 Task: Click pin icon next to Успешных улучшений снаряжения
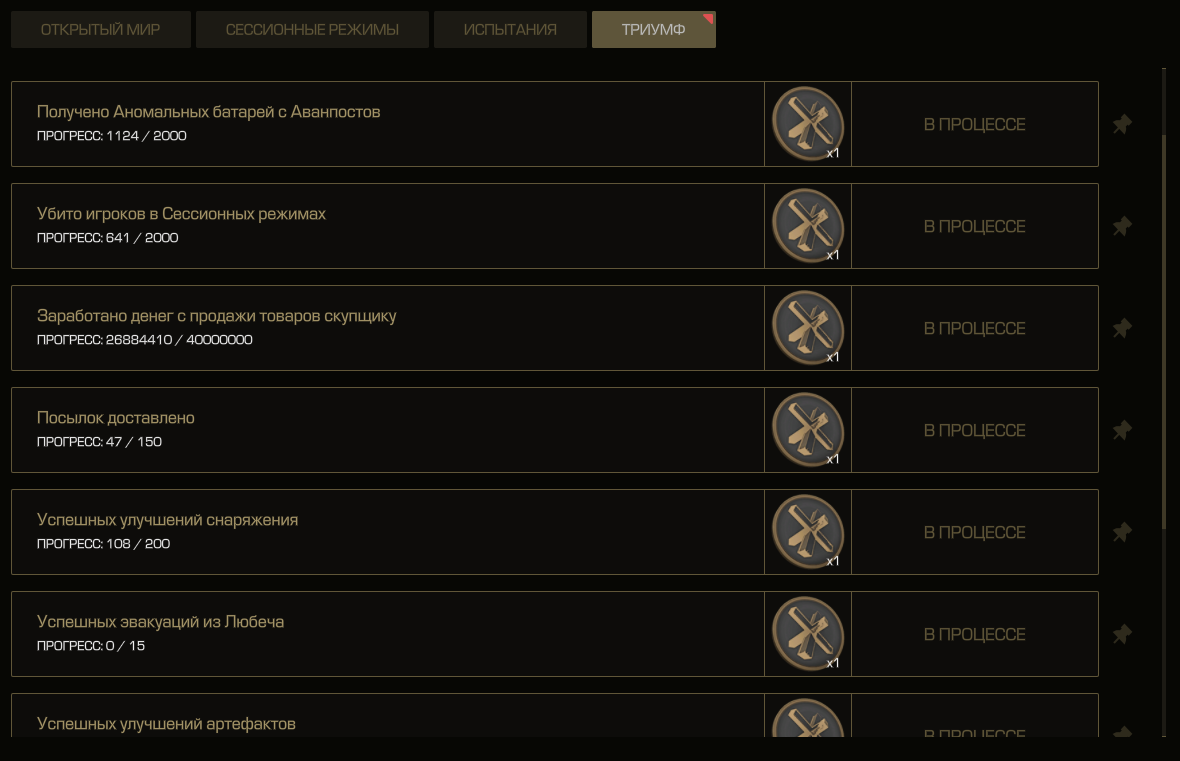click(x=1122, y=532)
